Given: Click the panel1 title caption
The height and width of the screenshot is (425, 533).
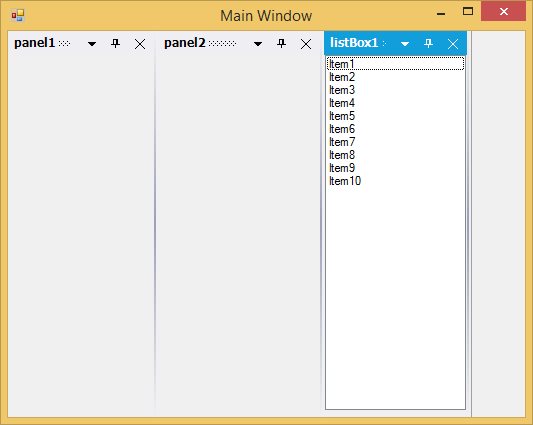Looking at the screenshot, I should [34, 43].
